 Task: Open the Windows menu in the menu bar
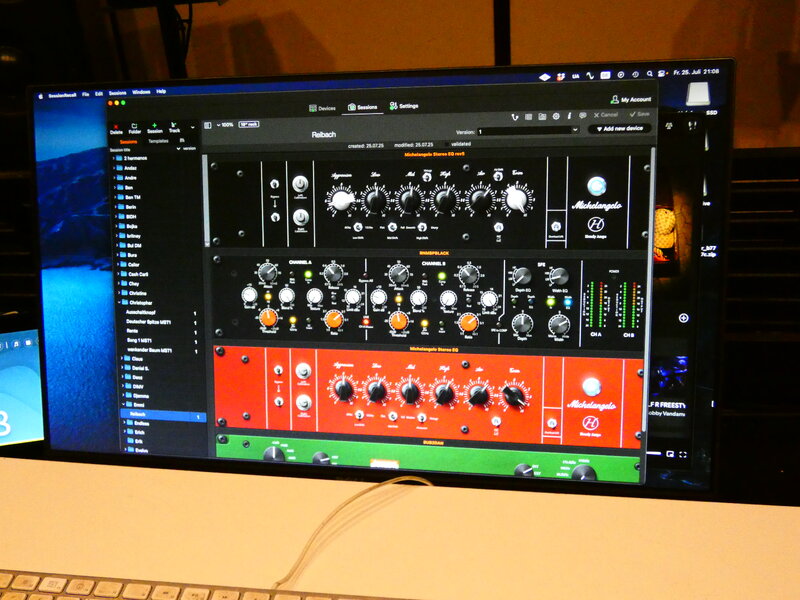click(x=141, y=92)
